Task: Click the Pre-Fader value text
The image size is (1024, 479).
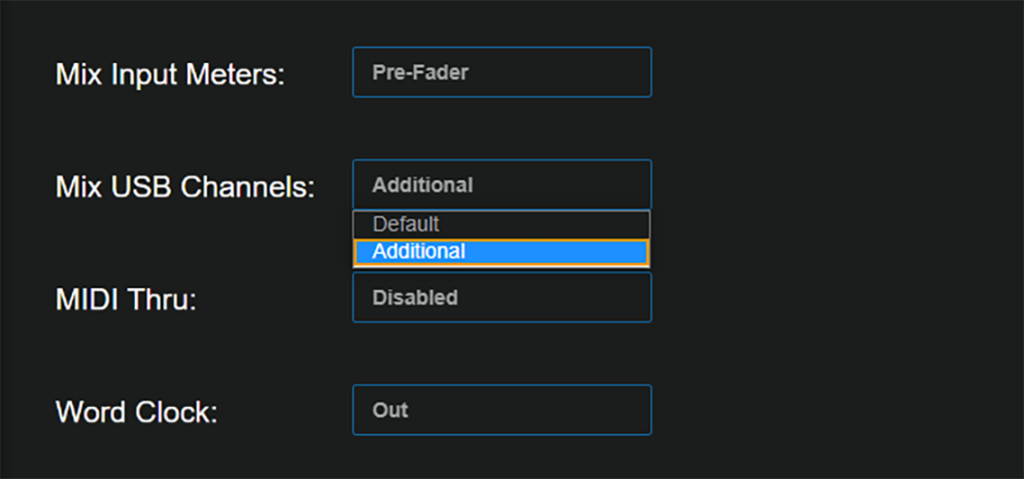Action: tap(420, 72)
